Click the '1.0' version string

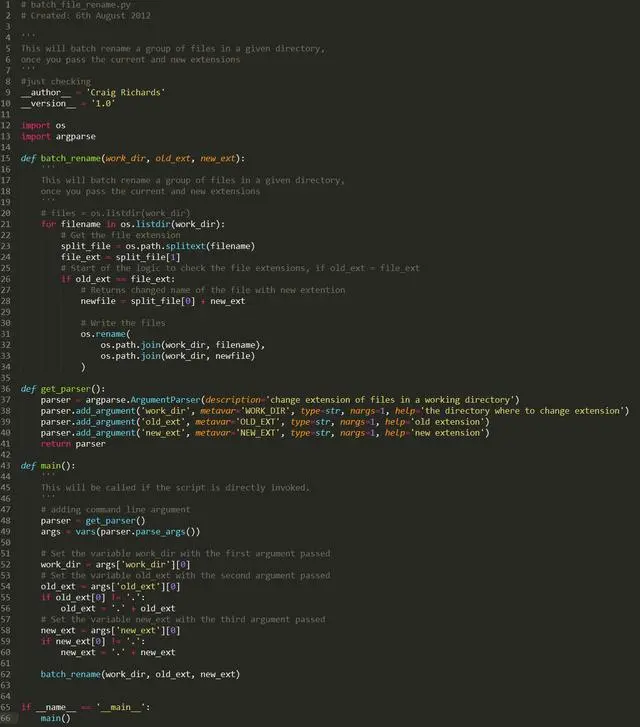(x=103, y=103)
